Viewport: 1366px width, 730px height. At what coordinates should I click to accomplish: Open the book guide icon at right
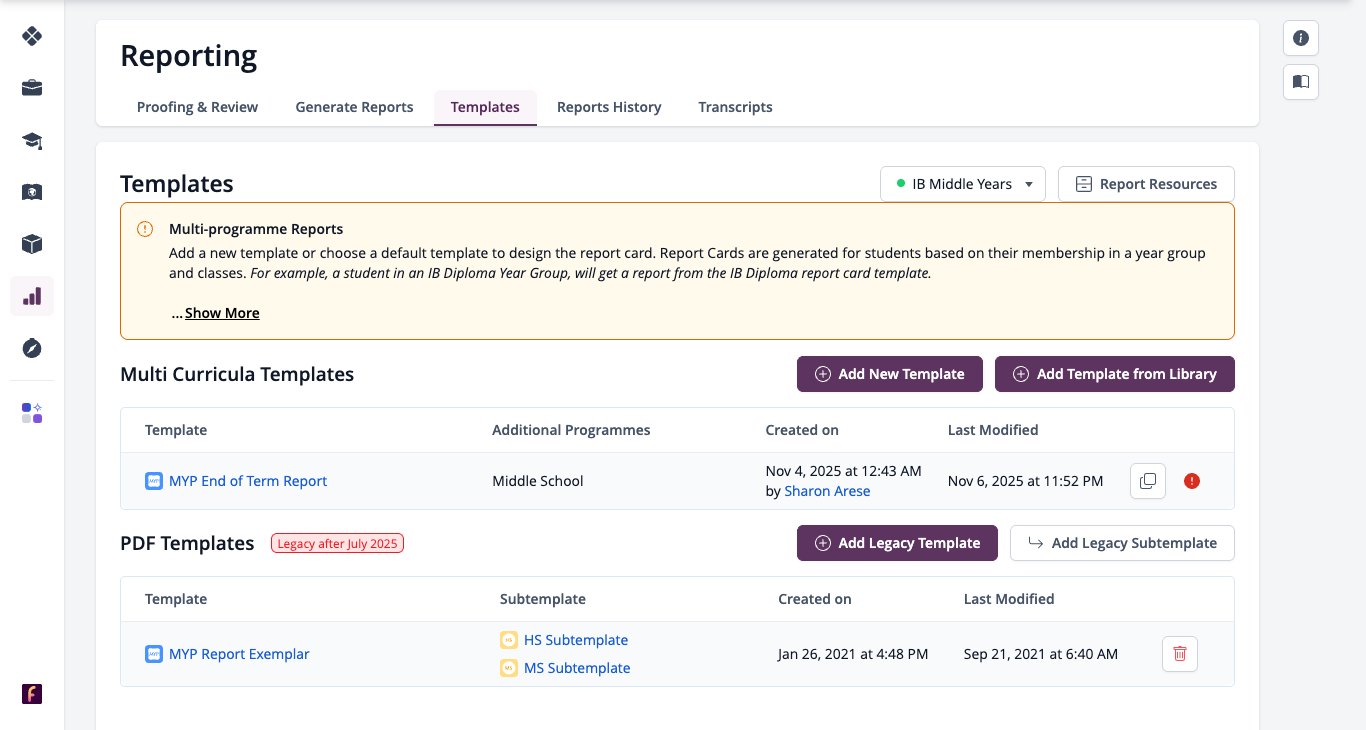1301,82
